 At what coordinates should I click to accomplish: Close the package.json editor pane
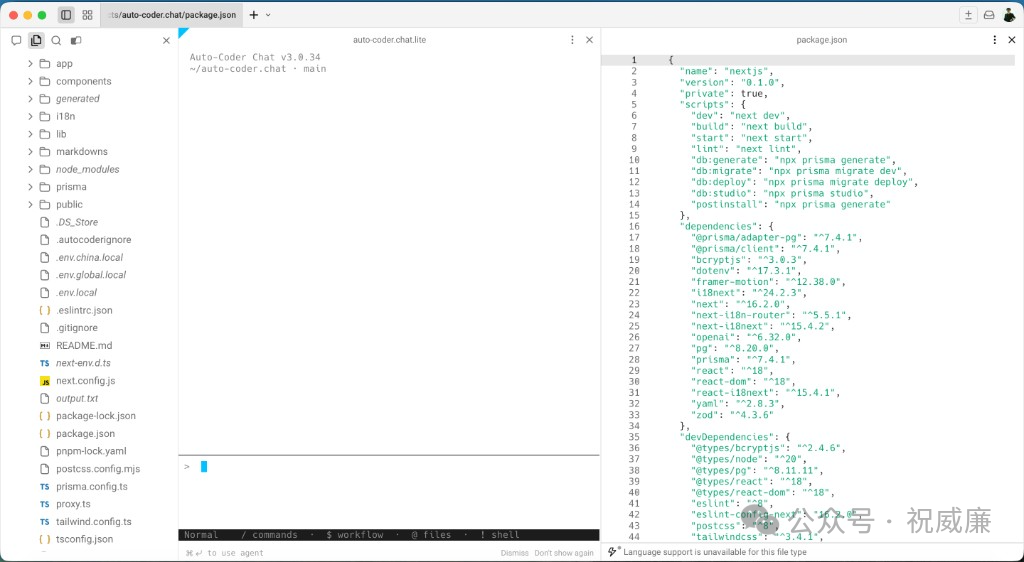click(1012, 40)
